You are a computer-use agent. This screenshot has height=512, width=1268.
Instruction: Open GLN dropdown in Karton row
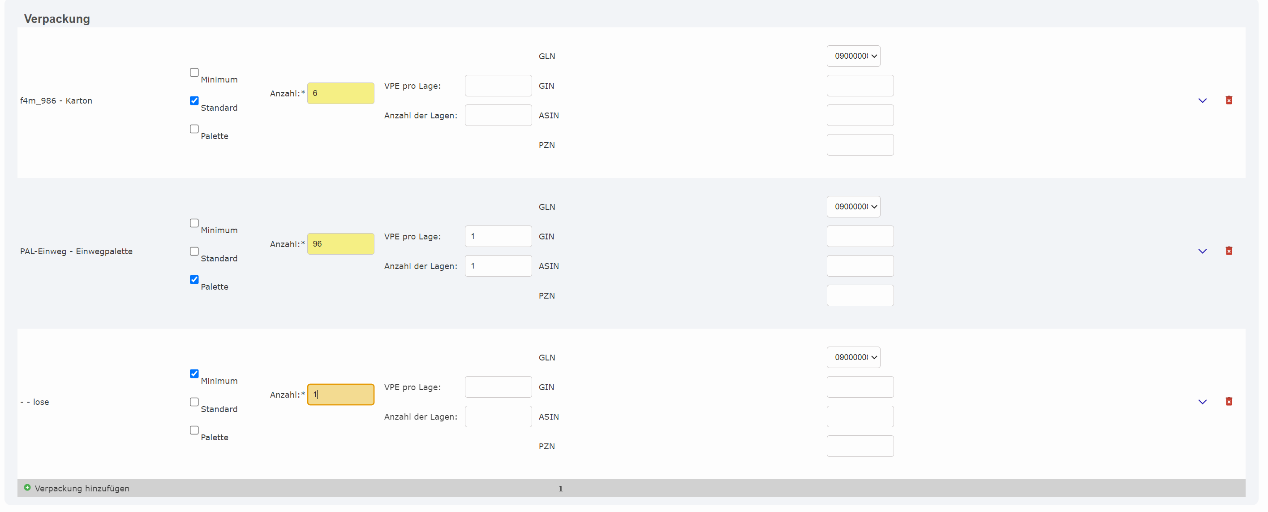(853, 56)
